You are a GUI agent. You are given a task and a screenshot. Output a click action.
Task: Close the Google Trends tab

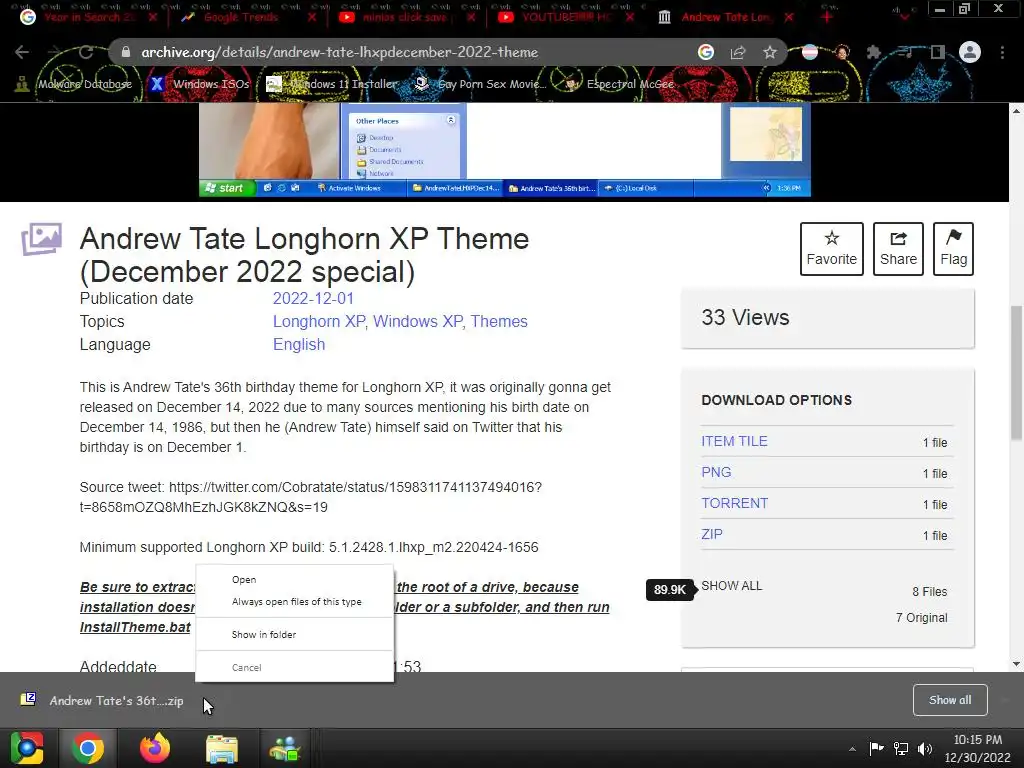coord(312,18)
